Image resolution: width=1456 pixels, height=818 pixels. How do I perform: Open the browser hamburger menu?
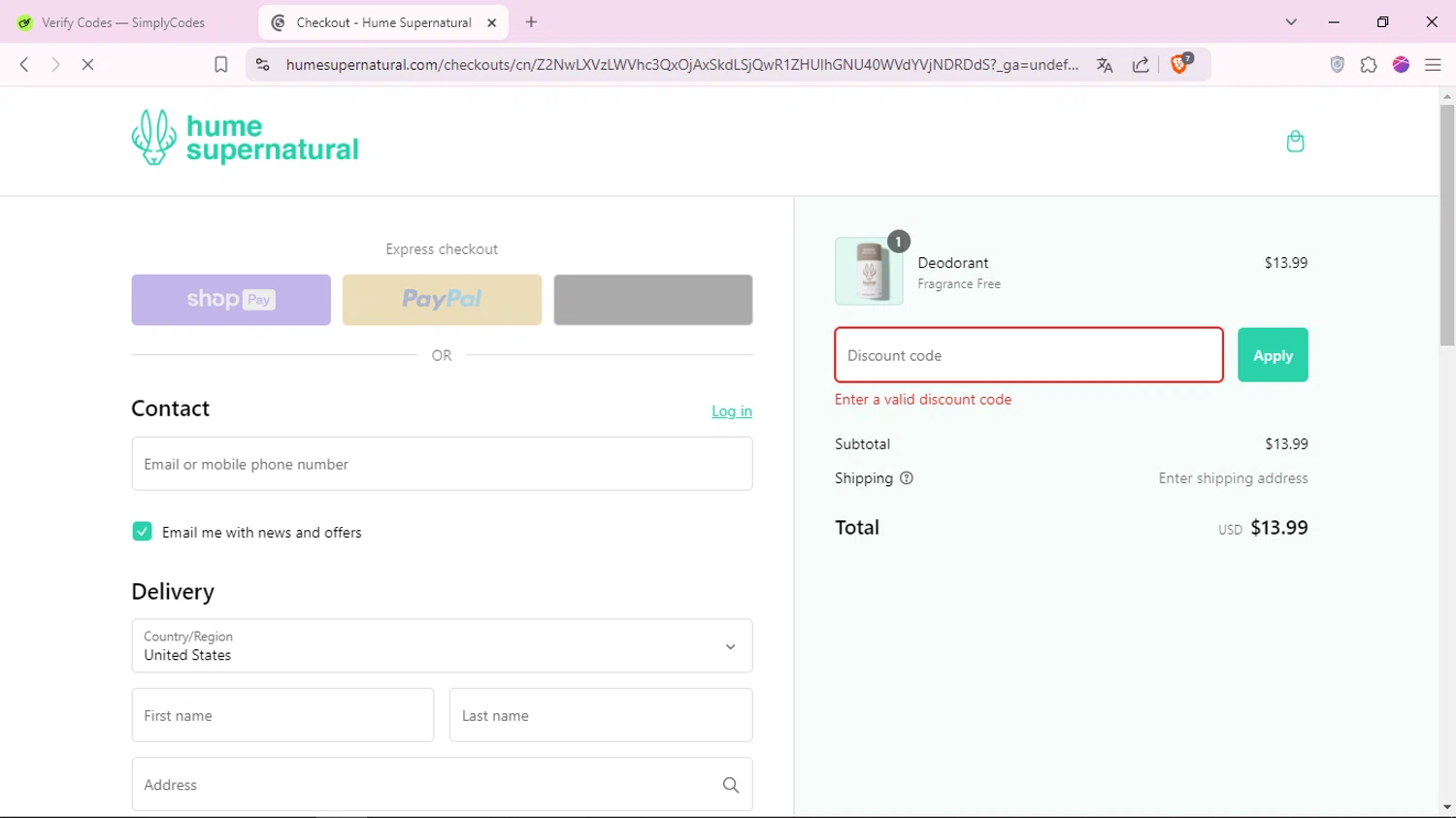(x=1433, y=64)
